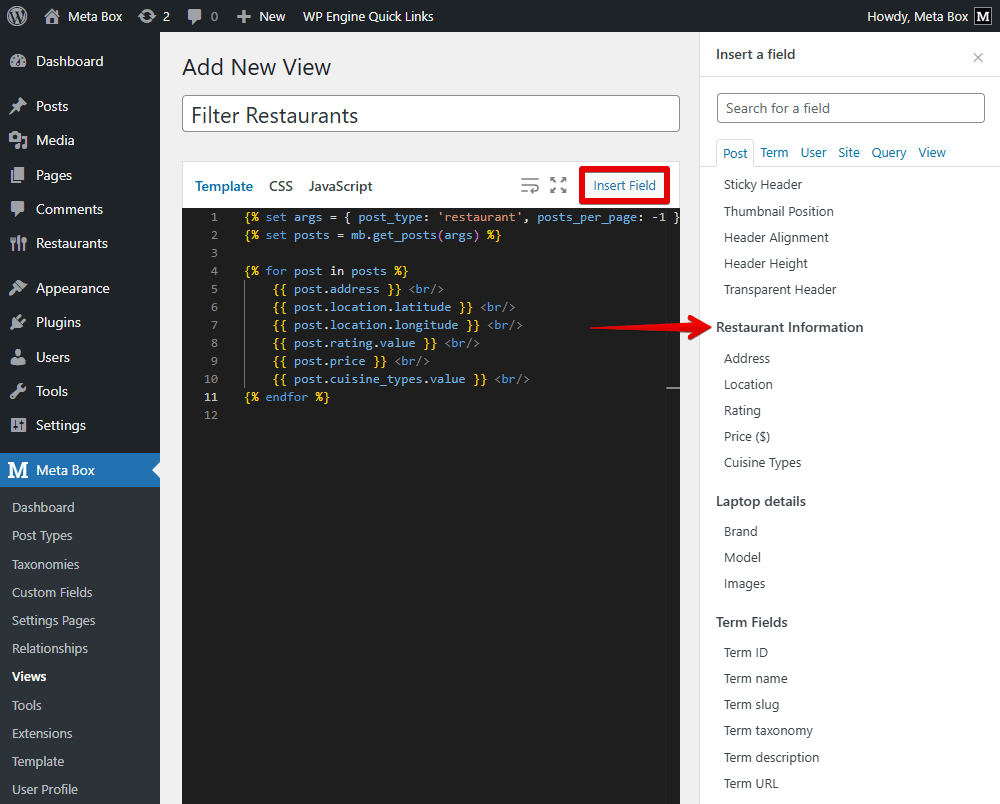Toggle word wrap in the code editor
The height and width of the screenshot is (804, 1000).
pyautogui.click(x=530, y=185)
